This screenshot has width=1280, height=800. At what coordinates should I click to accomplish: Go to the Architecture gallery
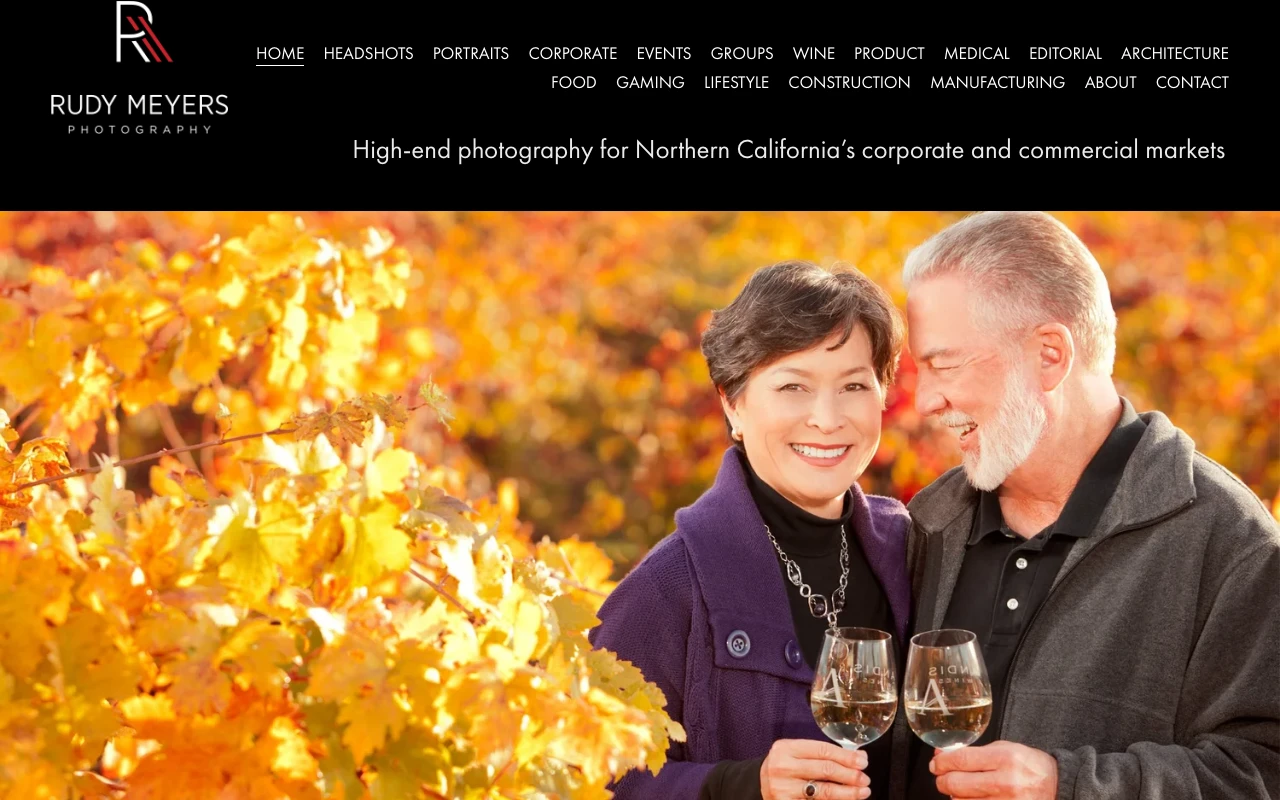click(x=1175, y=53)
